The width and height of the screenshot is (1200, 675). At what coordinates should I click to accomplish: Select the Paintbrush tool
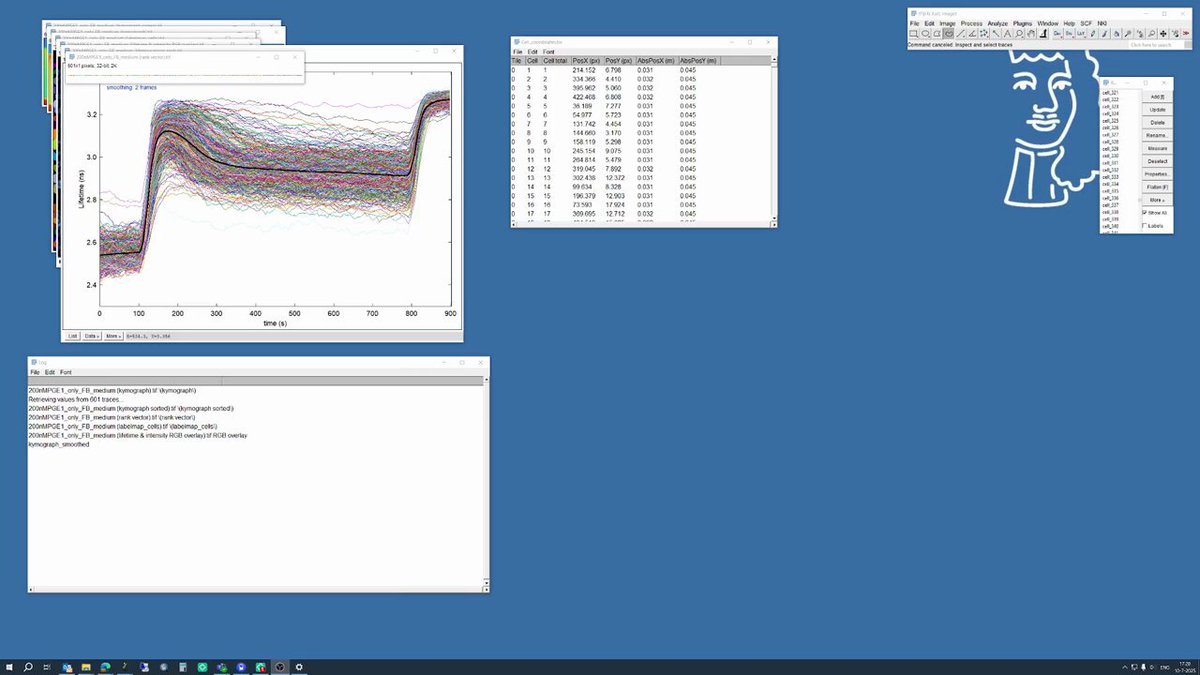pos(1104,33)
